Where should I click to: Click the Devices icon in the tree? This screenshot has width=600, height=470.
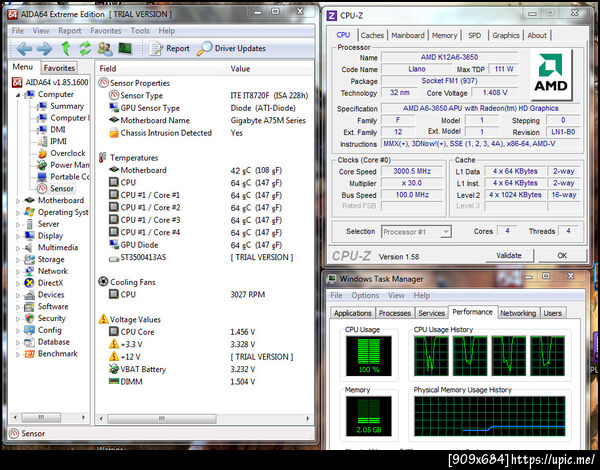click(x=29, y=295)
